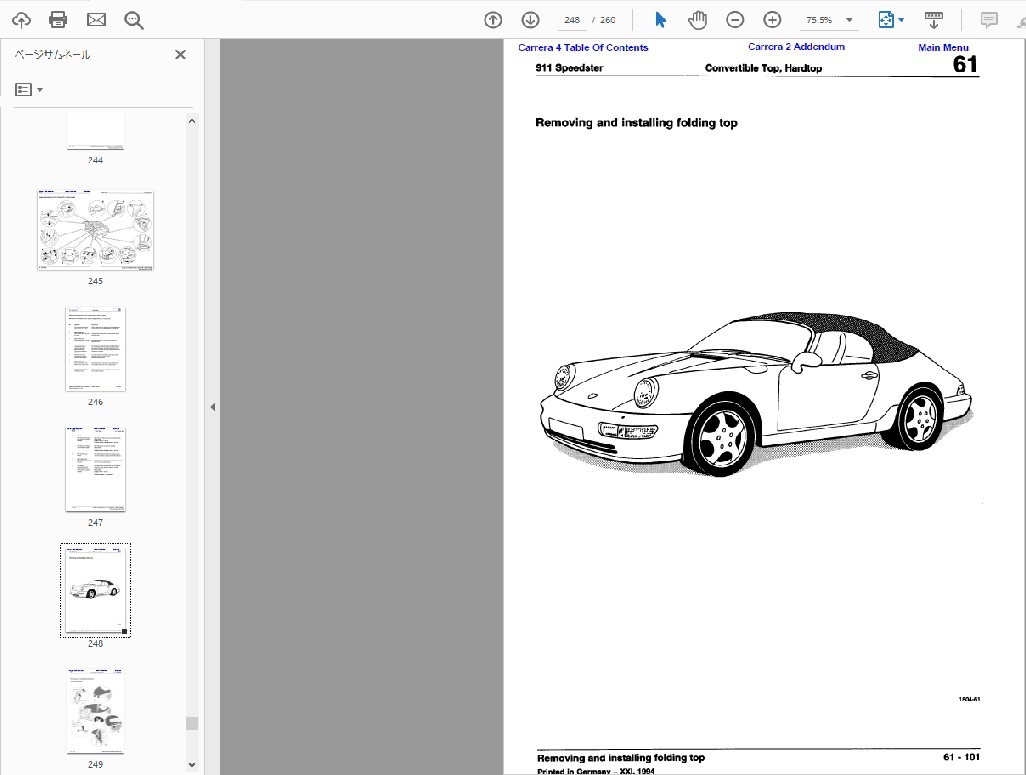Click the '911 Speedster' header text
The height and width of the screenshot is (775, 1026).
[569, 68]
